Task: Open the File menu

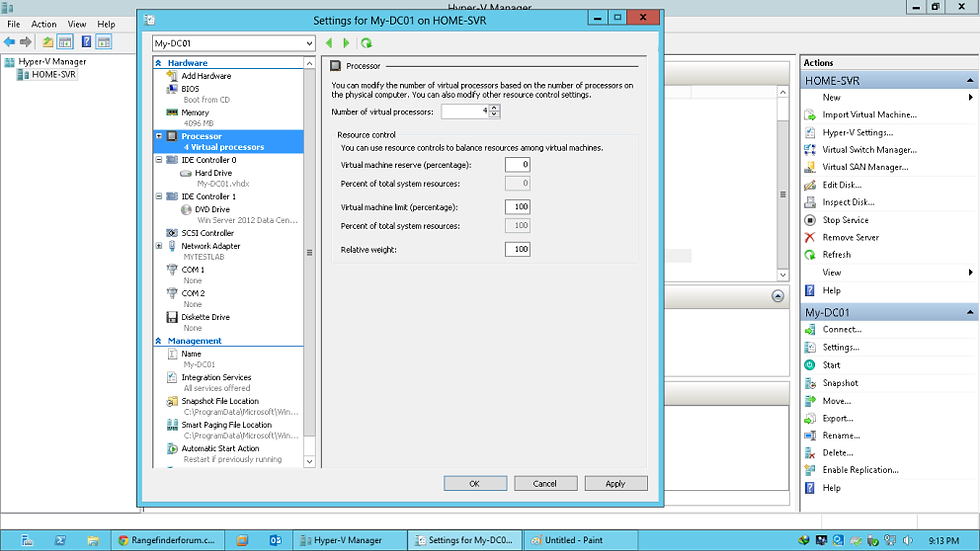Action: 14,24
